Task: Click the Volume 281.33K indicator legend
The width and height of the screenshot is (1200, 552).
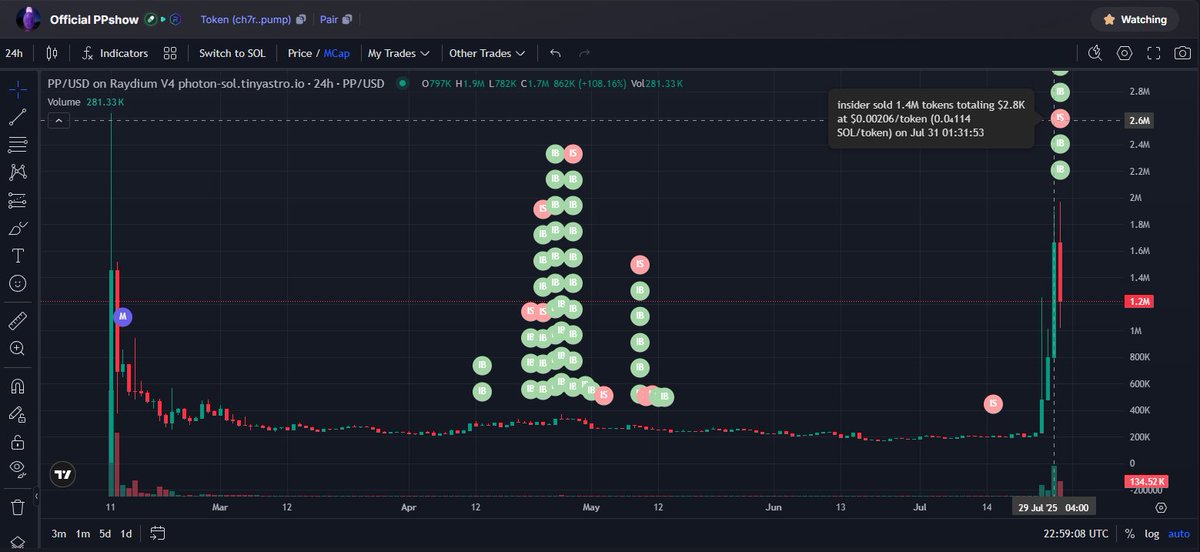Action: click(86, 102)
